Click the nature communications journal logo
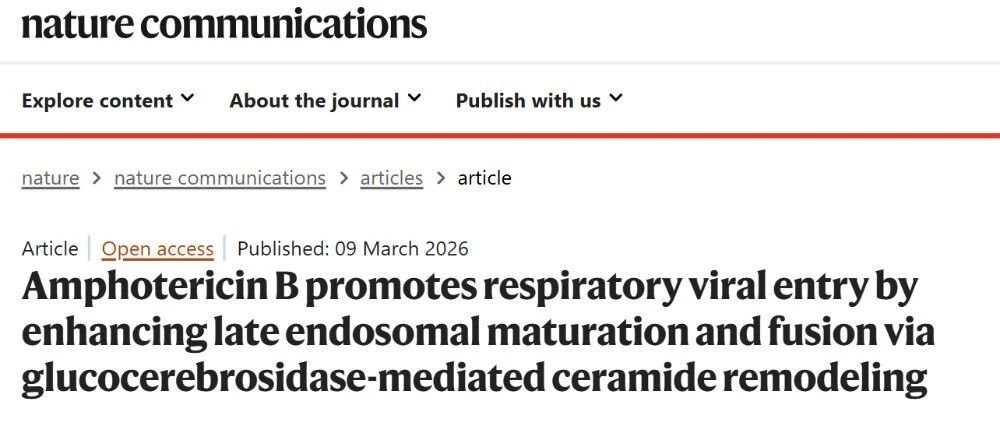The image size is (1000, 424). 224,22
